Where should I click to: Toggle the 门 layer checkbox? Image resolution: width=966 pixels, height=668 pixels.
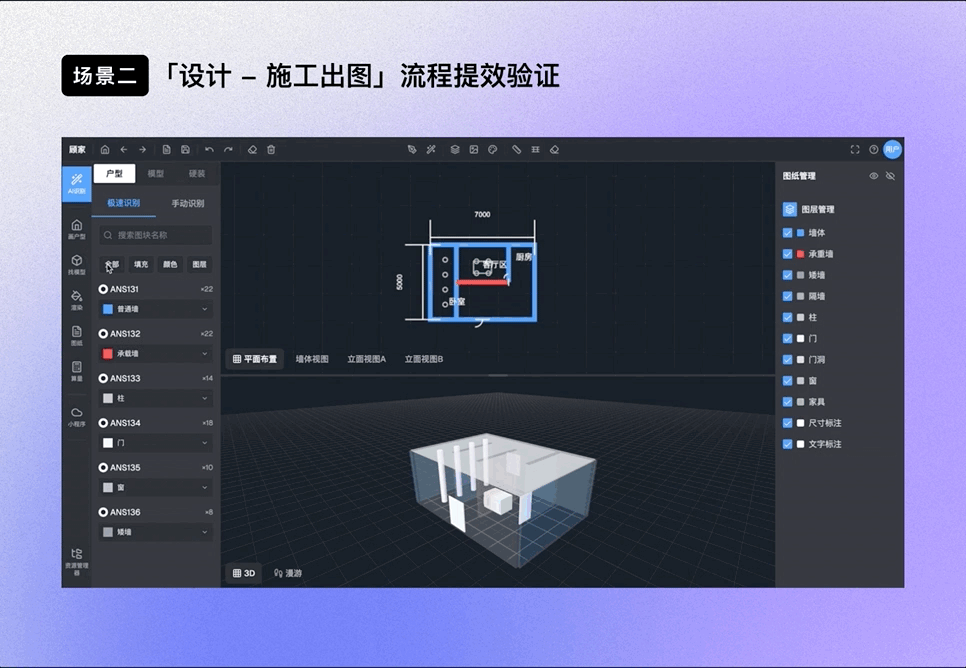coord(787,338)
